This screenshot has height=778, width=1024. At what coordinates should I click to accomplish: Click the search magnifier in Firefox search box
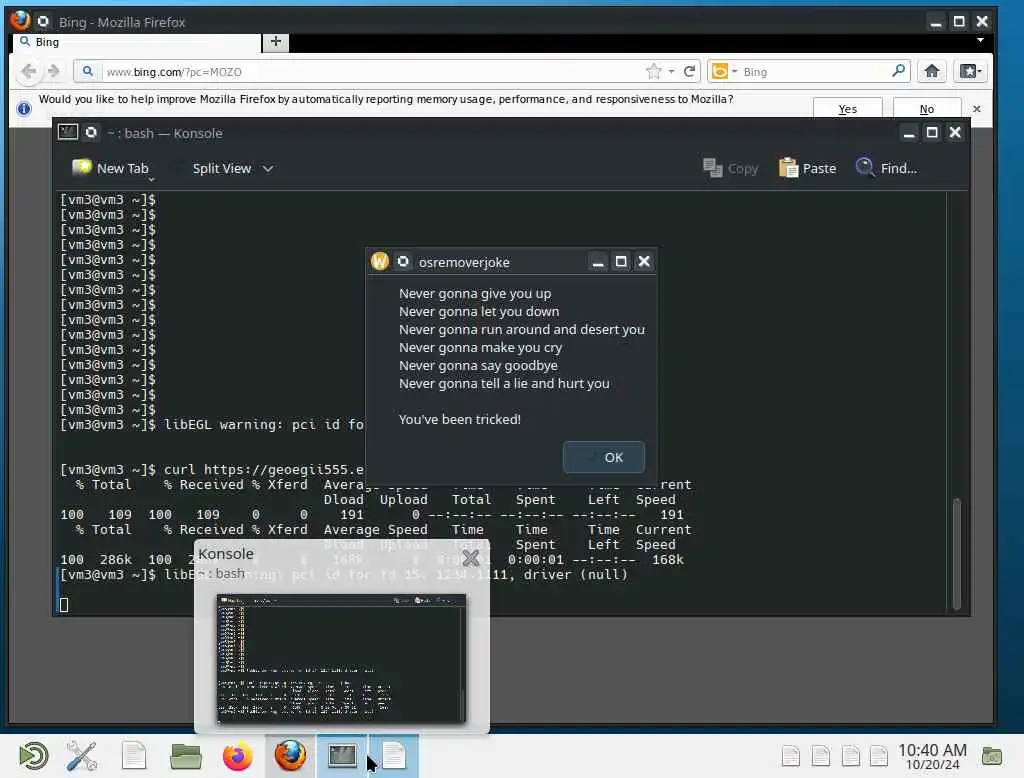[x=899, y=71]
